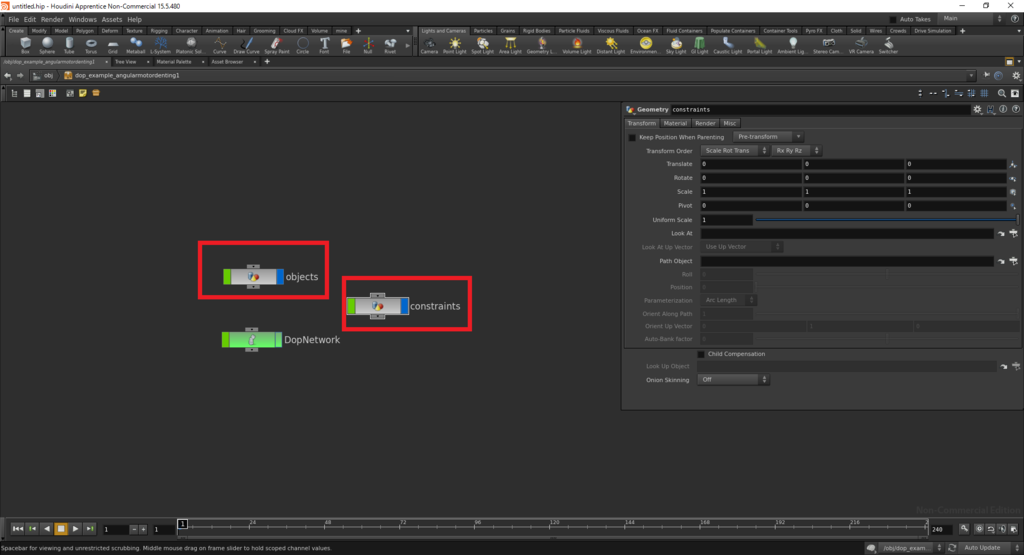Select the Torus shelf tool
This screenshot has width=1024, height=555.
point(91,45)
